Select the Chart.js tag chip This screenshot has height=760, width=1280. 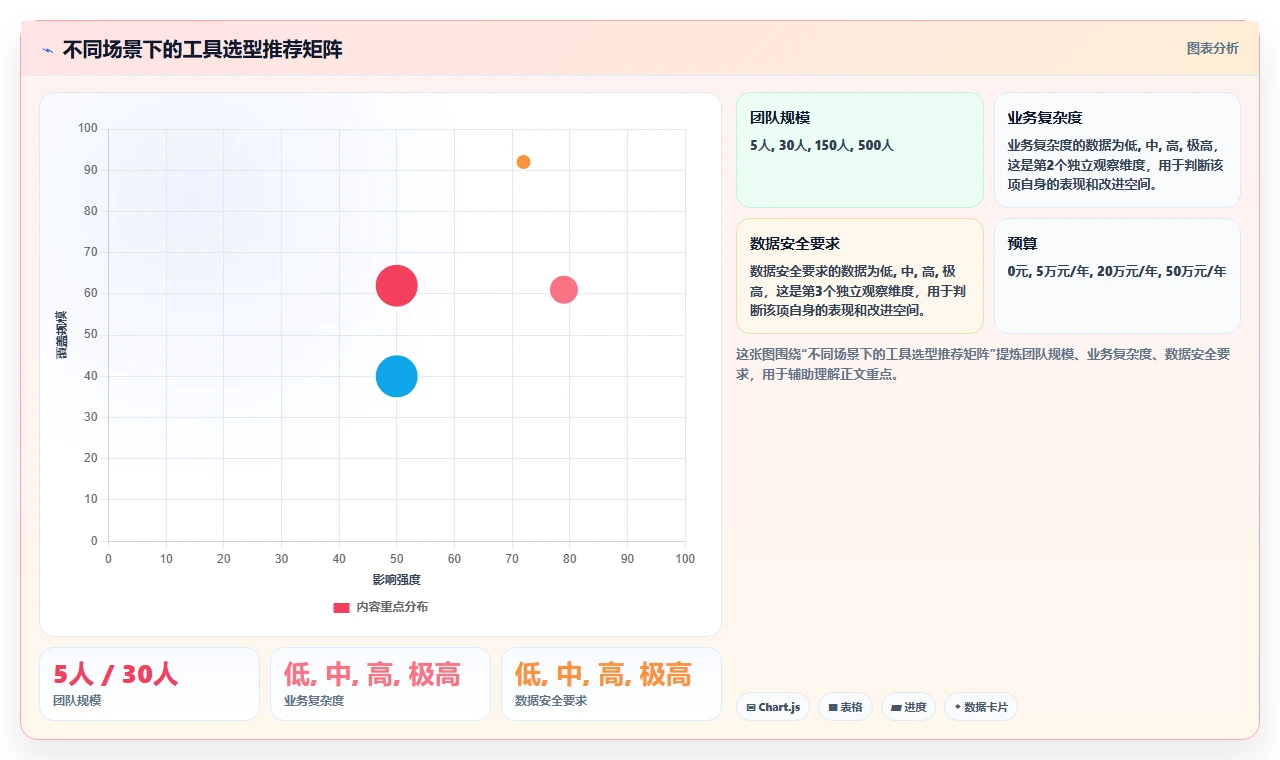point(773,707)
